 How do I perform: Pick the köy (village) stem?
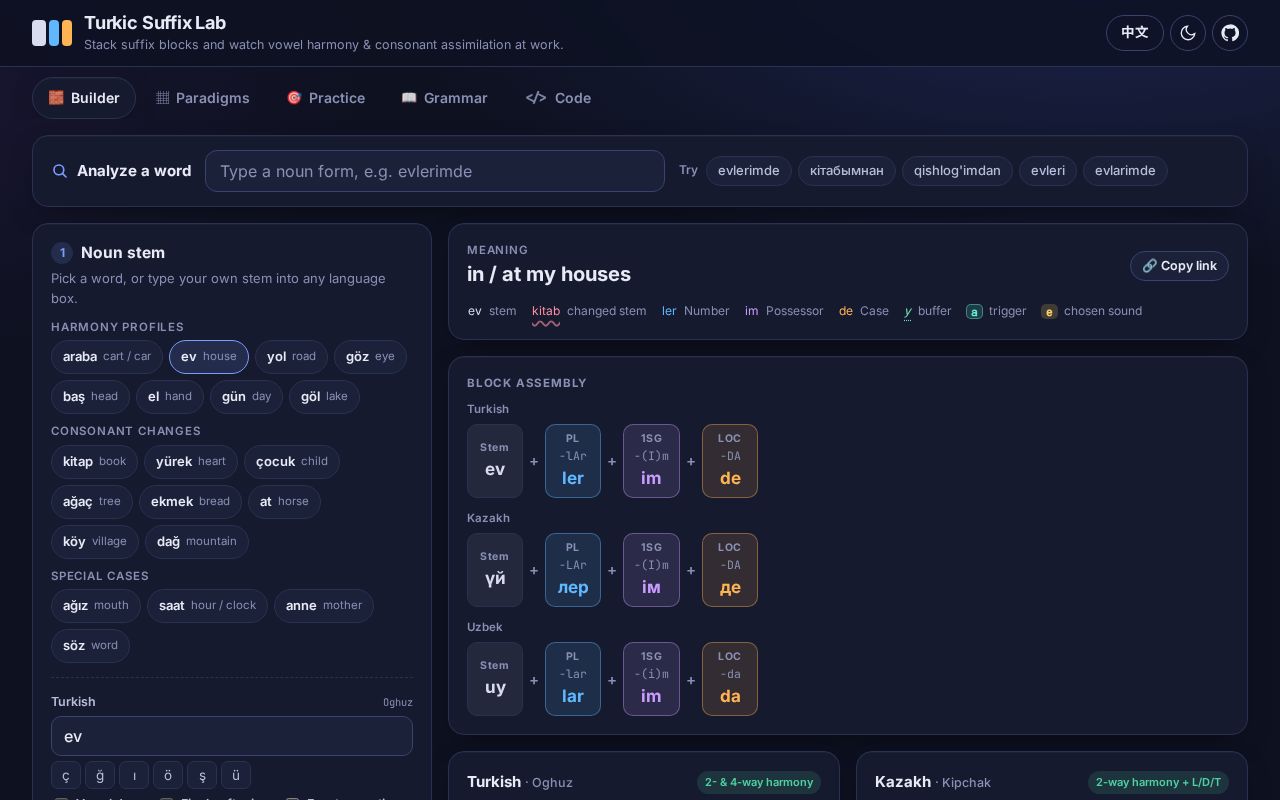coord(95,542)
